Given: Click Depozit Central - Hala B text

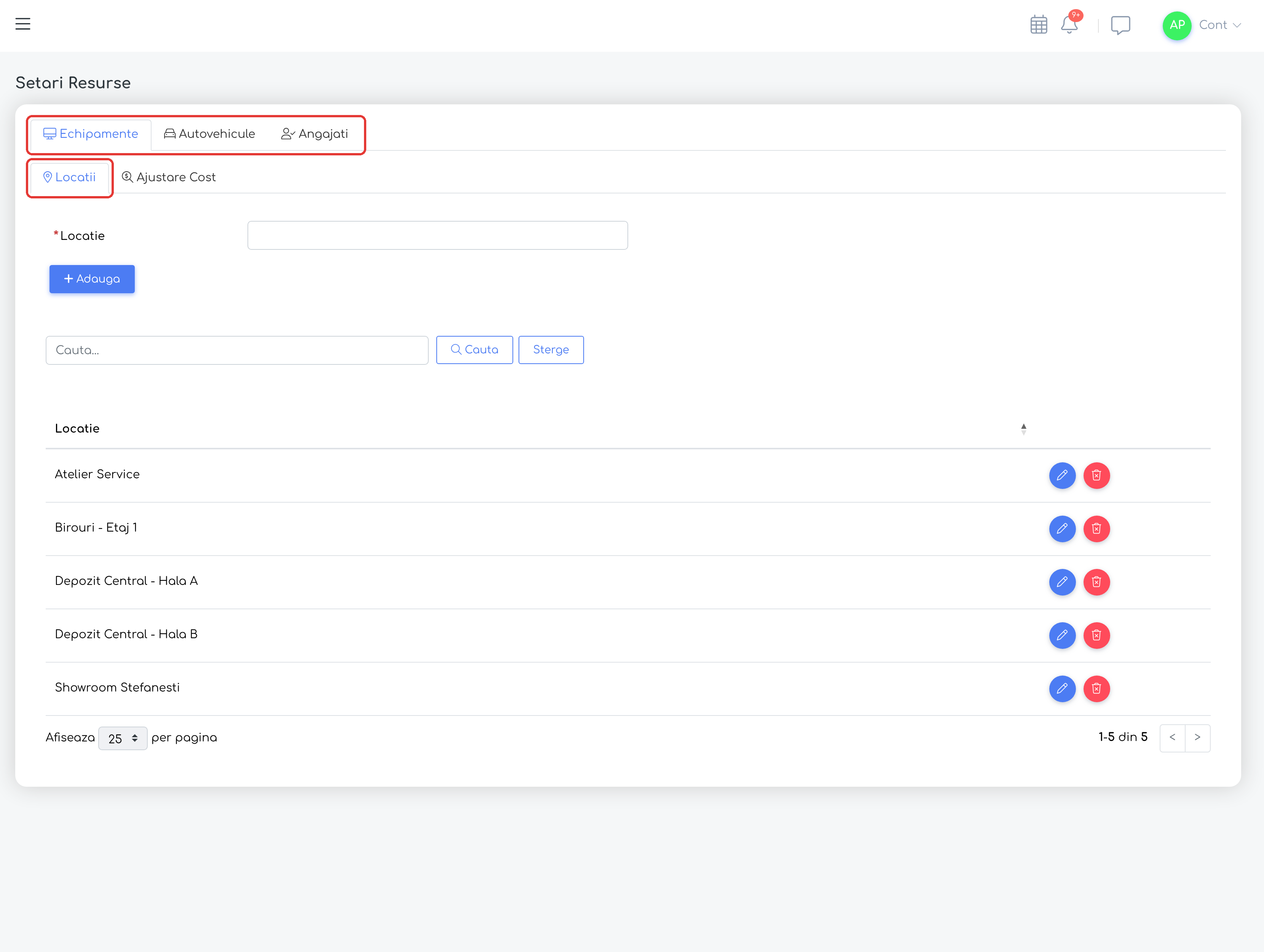Looking at the screenshot, I should (126, 634).
